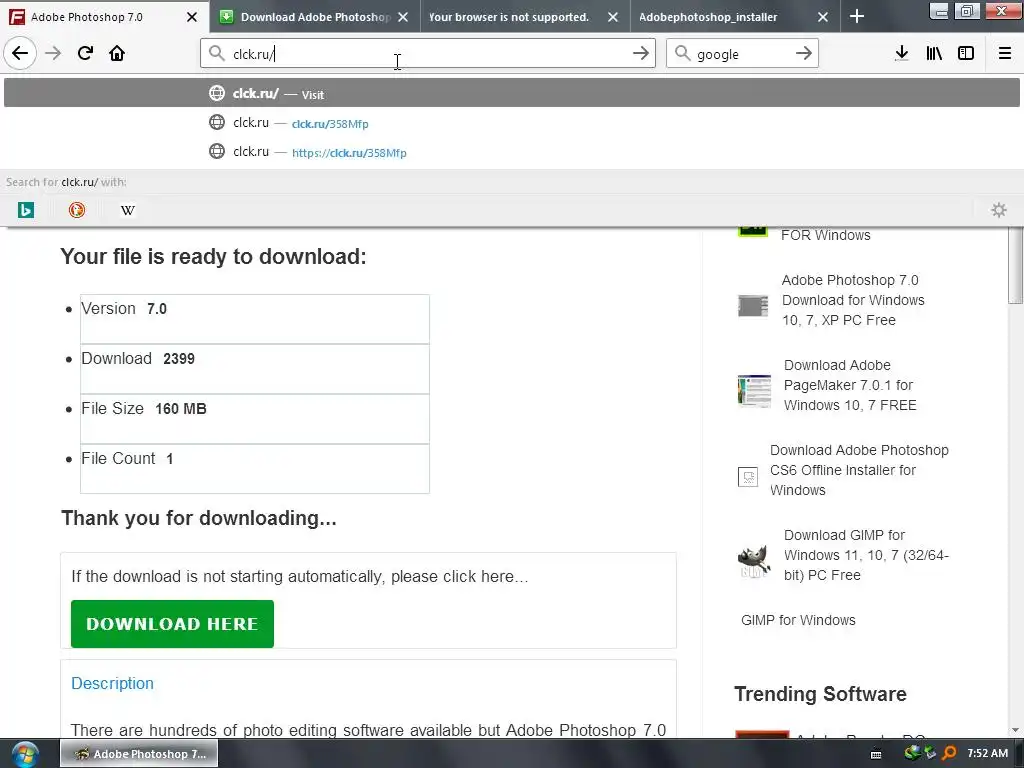
Task: Toggle the sidebar view icon
Action: (x=966, y=54)
